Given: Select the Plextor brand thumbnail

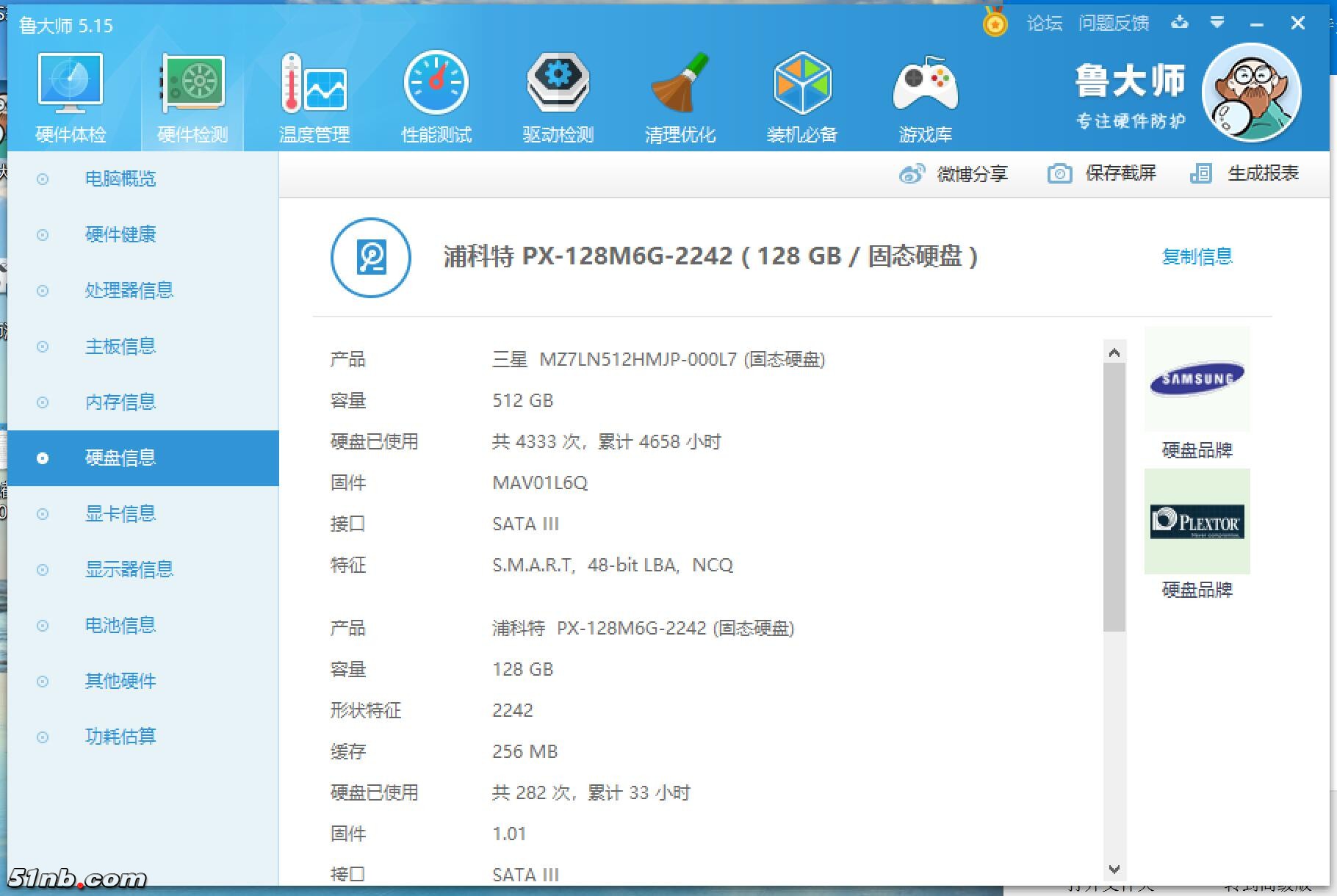Looking at the screenshot, I should pyautogui.click(x=1197, y=521).
